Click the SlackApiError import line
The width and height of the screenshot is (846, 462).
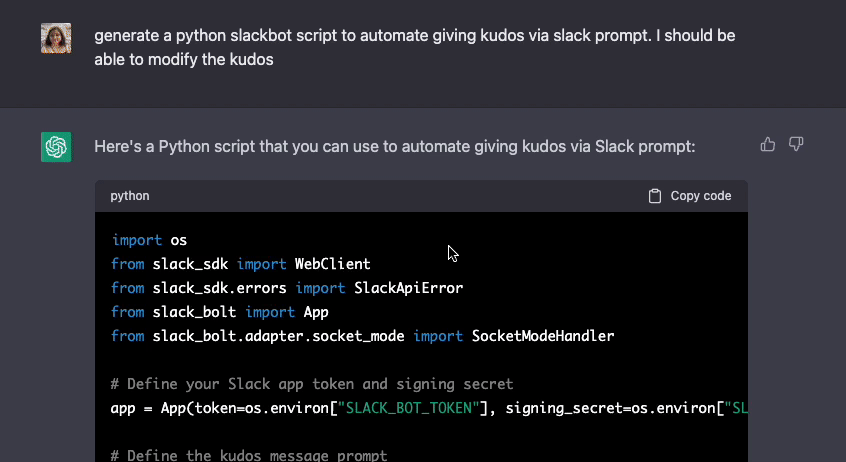(287, 288)
